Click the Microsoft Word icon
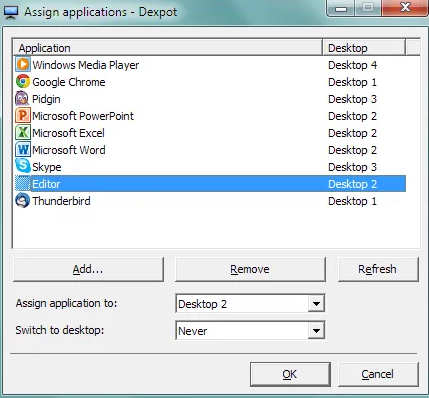Image resolution: width=429 pixels, height=398 pixels. pyautogui.click(x=23, y=150)
